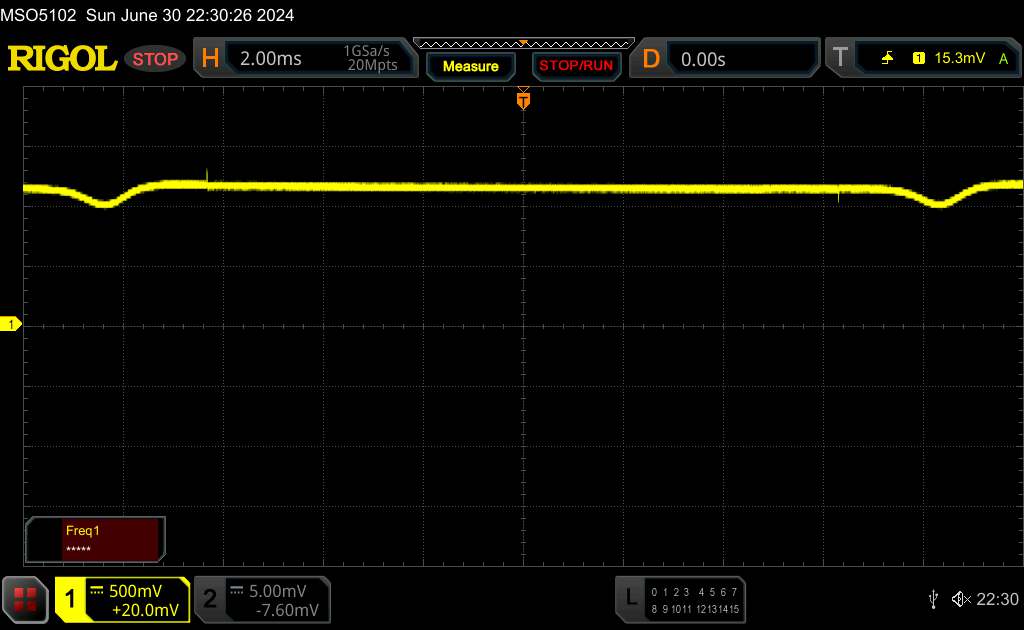Click the orange trigger position T marker
Image resolution: width=1024 pixels, height=630 pixels.
523,100
